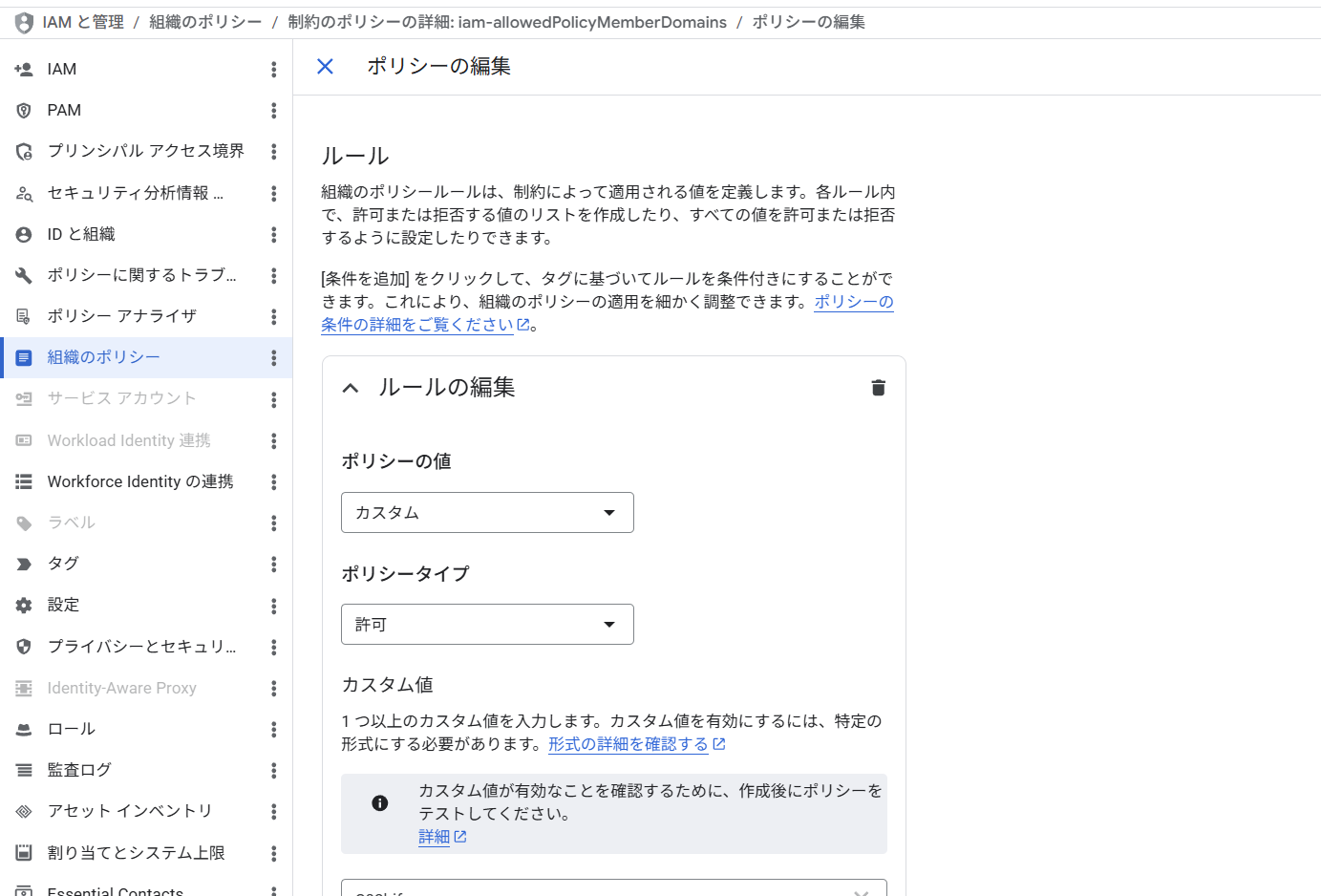The height and width of the screenshot is (896, 1321).
Task: Open the ポリシーの値 カスタム dropdown
Action: click(x=487, y=512)
